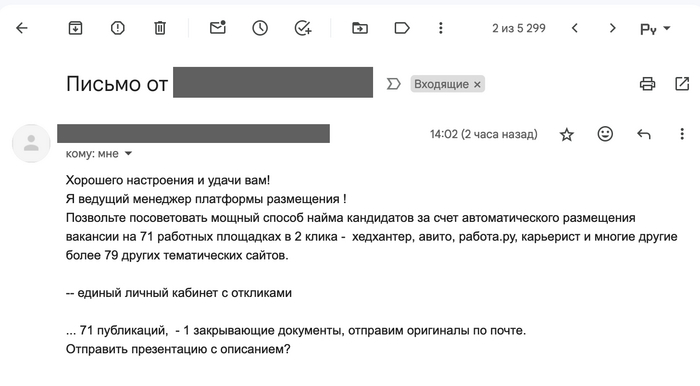The image size is (700, 386).
Task: Expand recipient details next to кому: мне
Action: (x=128, y=154)
